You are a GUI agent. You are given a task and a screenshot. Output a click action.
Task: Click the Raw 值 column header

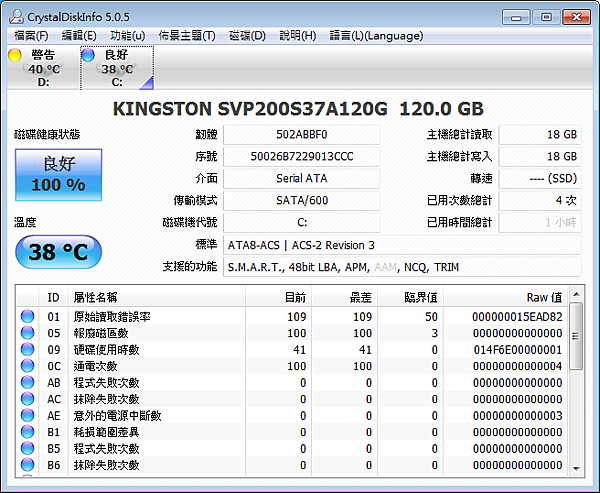pyautogui.click(x=506, y=297)
